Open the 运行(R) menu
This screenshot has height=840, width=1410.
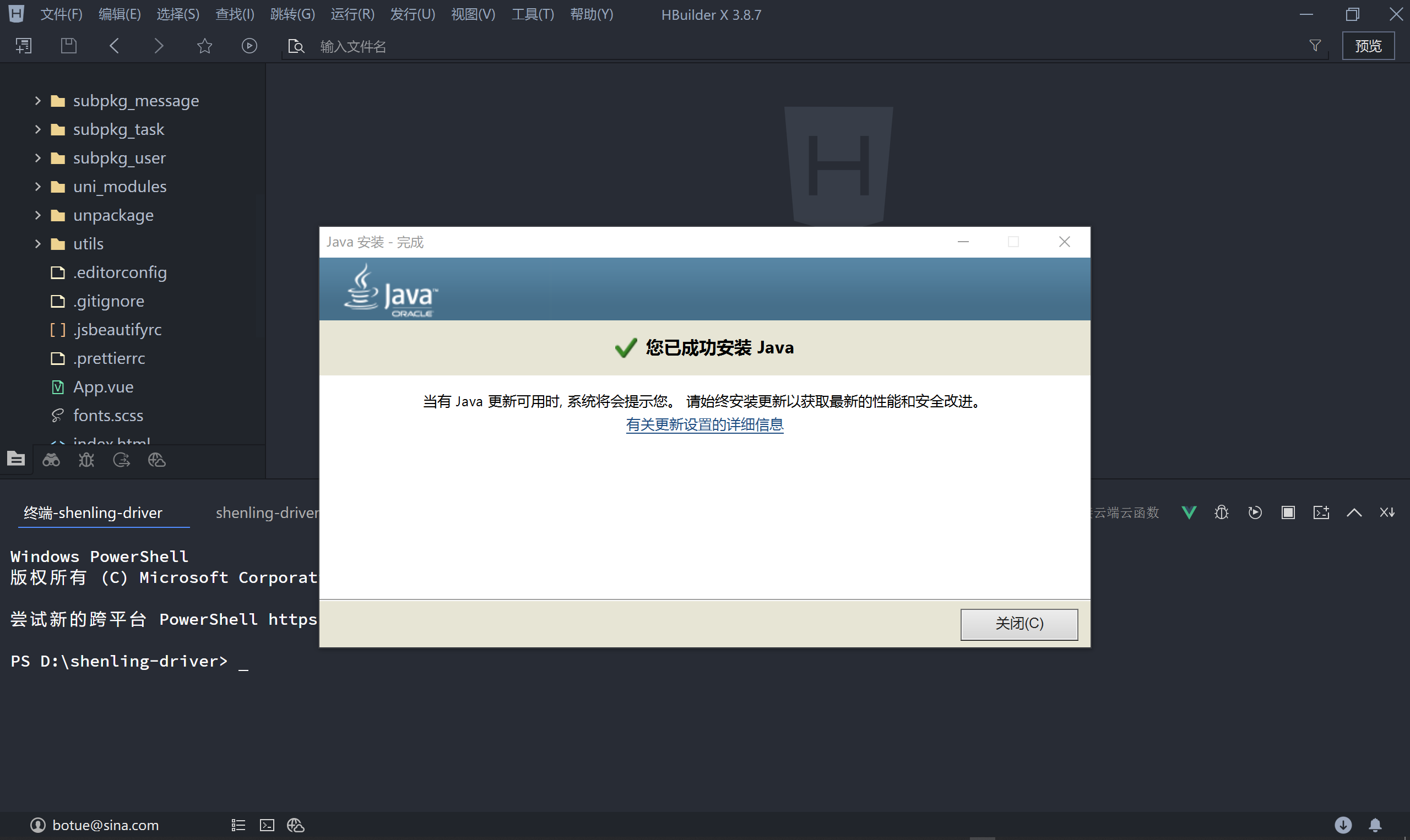coord(352,14)
